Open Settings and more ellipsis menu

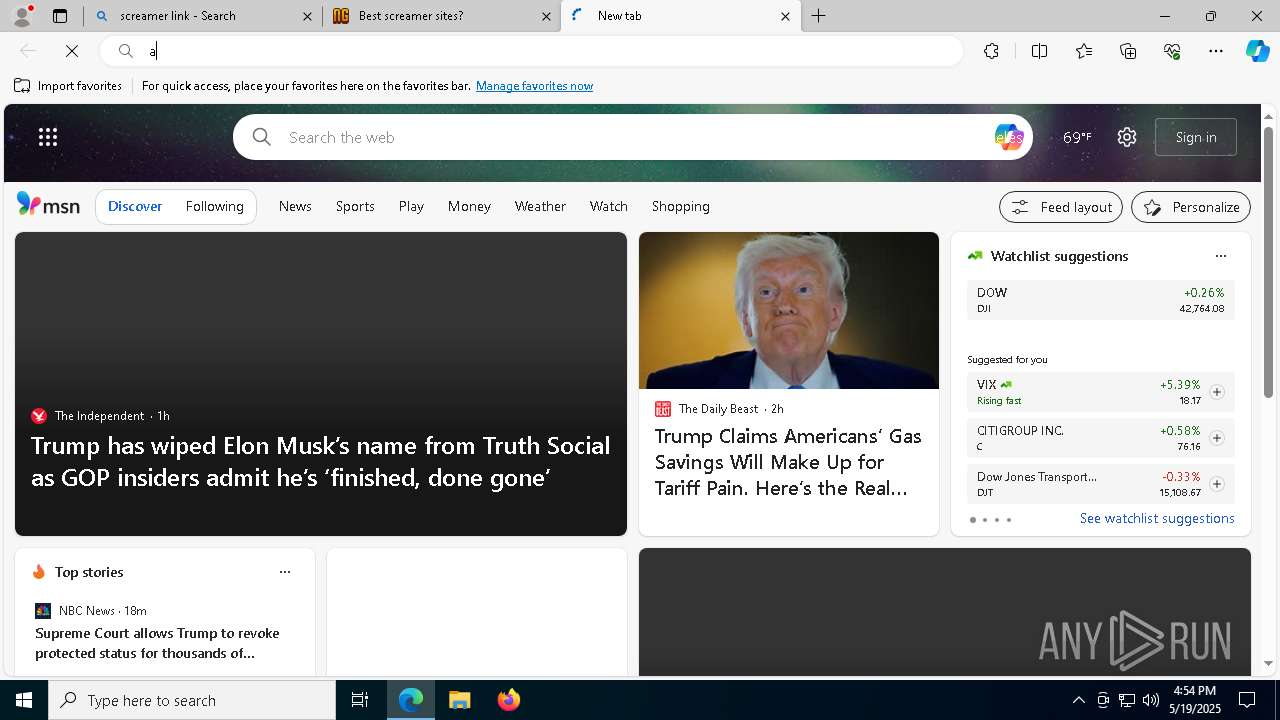[x=1216, y=51]
